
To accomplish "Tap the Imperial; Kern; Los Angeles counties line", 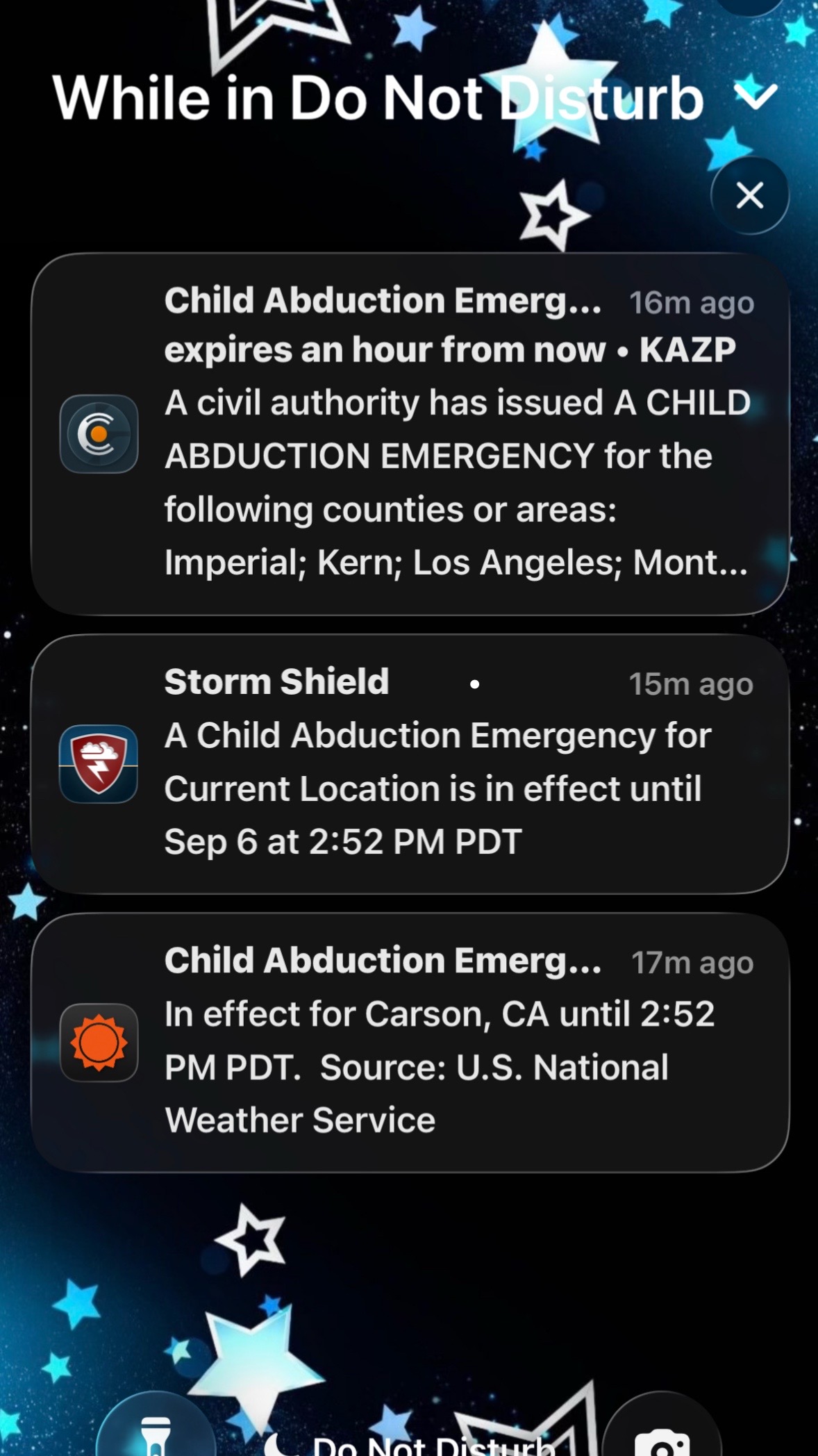I will [x=456, y=563].
